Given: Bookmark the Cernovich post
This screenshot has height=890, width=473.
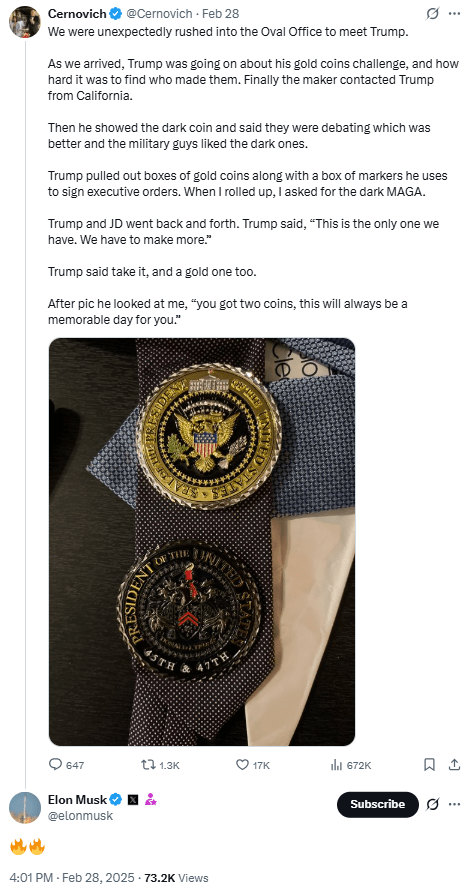Looking at the screenshot, I should (x=430, y=765).
